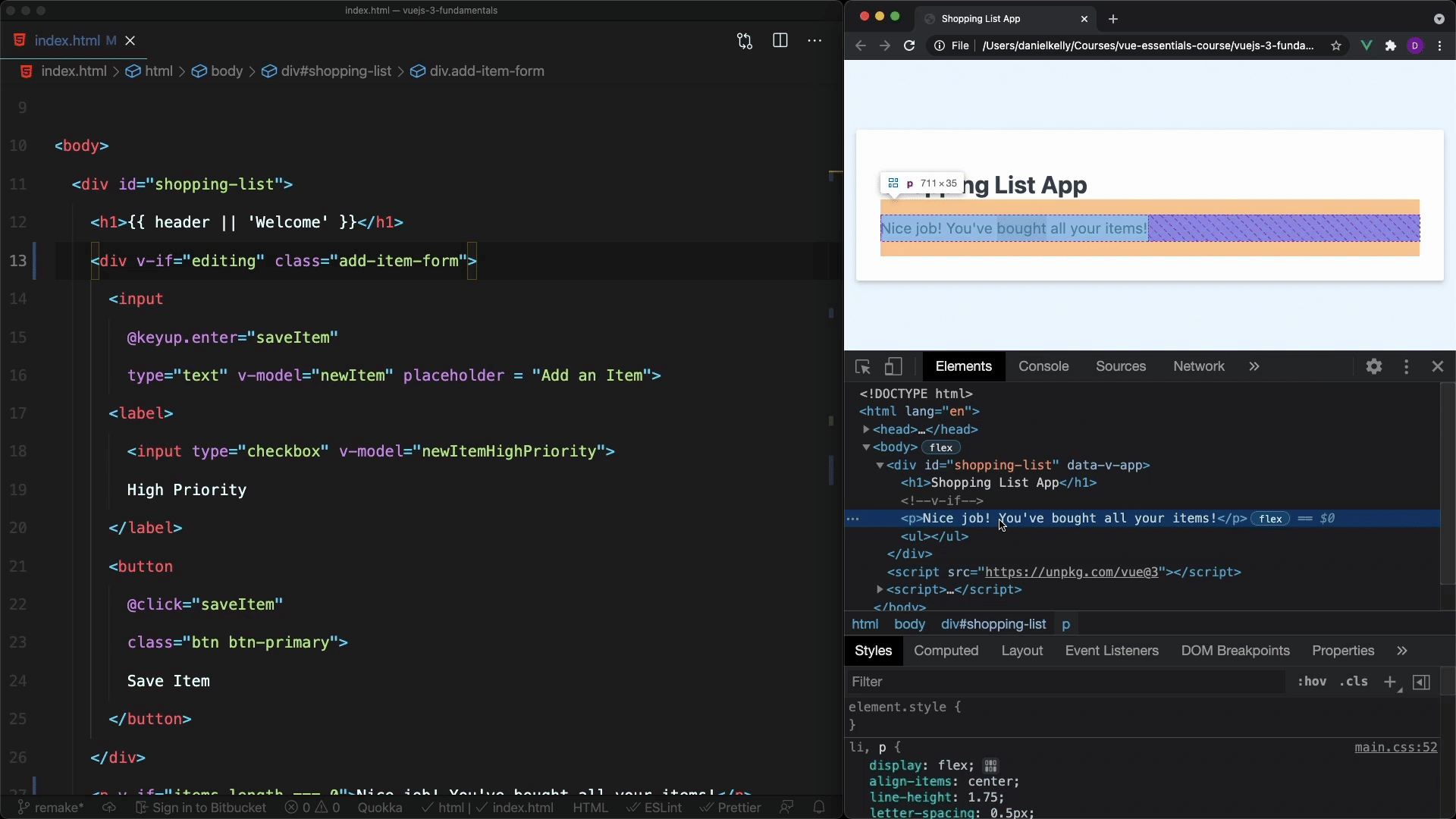Reload the browser page

click(909, 45)
